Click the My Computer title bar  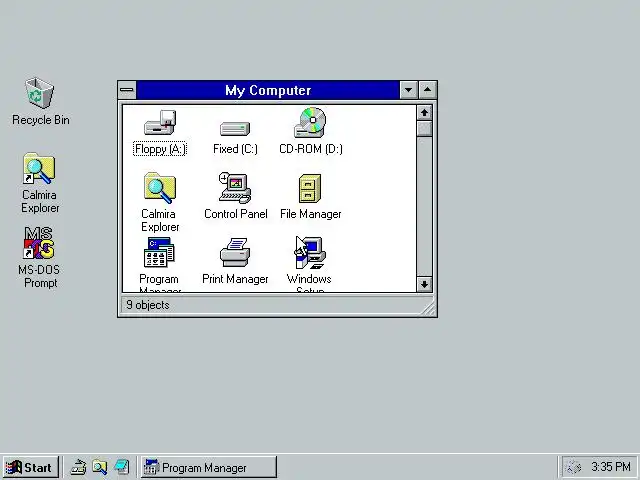coord(268,90)
